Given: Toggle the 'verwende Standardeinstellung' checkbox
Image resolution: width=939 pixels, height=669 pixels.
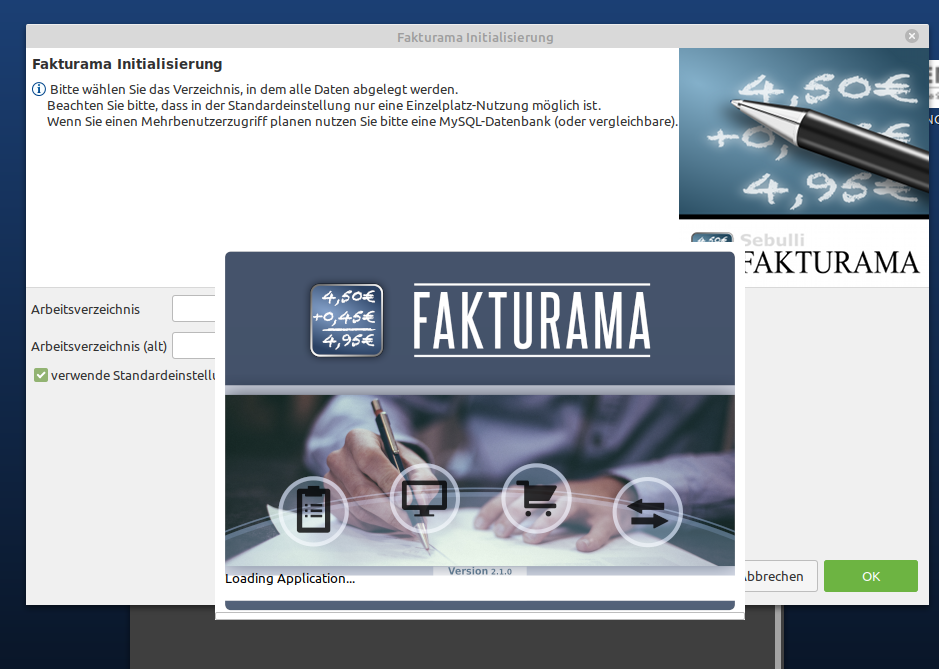Looking at the screenshot, I should click(41, 376).
